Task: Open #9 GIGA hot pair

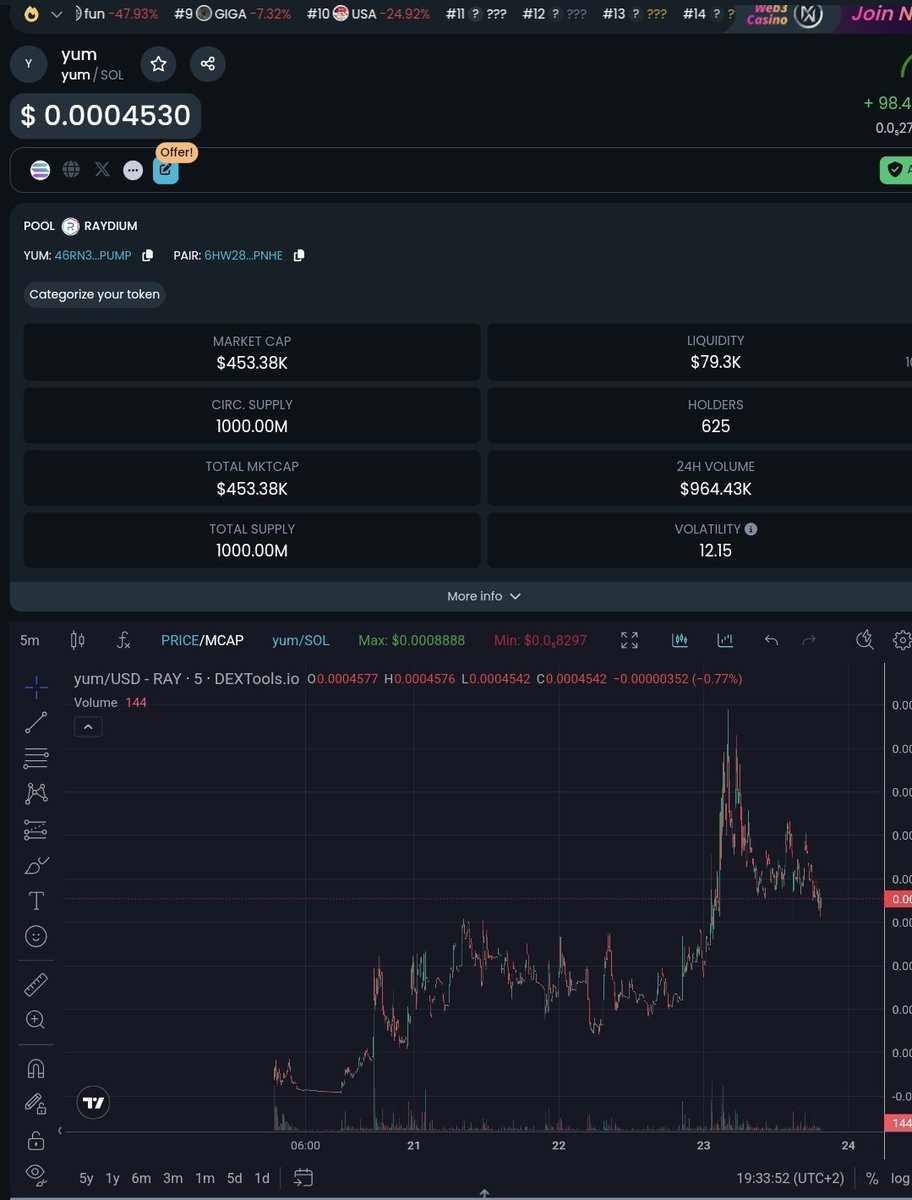Action: click(232, 14)
